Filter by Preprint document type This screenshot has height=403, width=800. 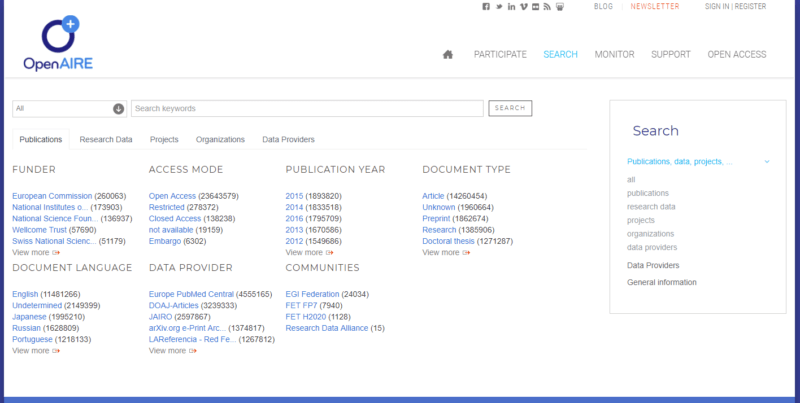436,218
